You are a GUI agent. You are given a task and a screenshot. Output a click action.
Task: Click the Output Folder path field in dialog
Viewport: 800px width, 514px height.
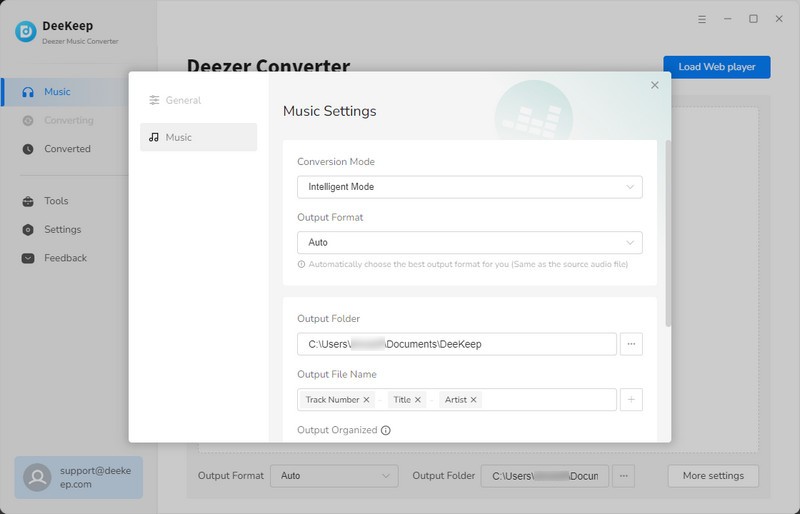click(457, 344)
